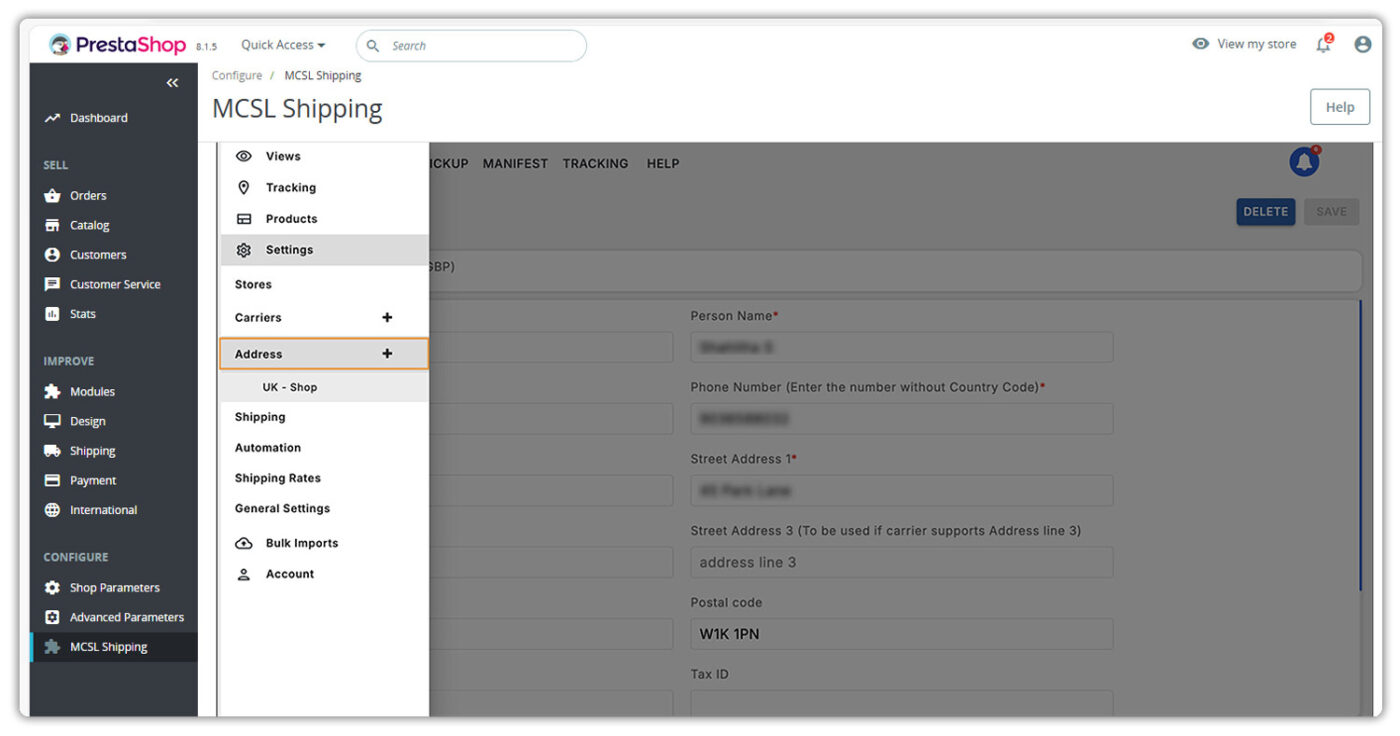
Task: Switch to the MANIFEST tab
Action: pos(515,164)
